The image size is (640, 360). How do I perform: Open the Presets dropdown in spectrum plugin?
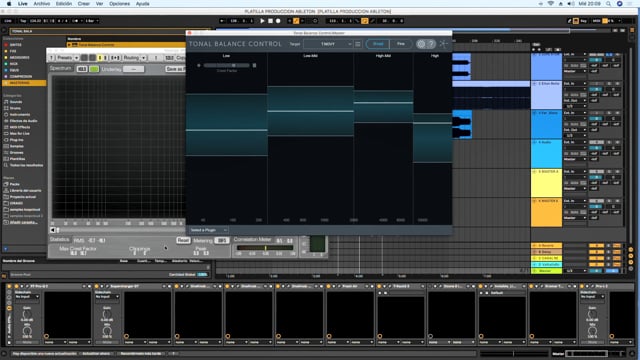(x=67, y=58)
